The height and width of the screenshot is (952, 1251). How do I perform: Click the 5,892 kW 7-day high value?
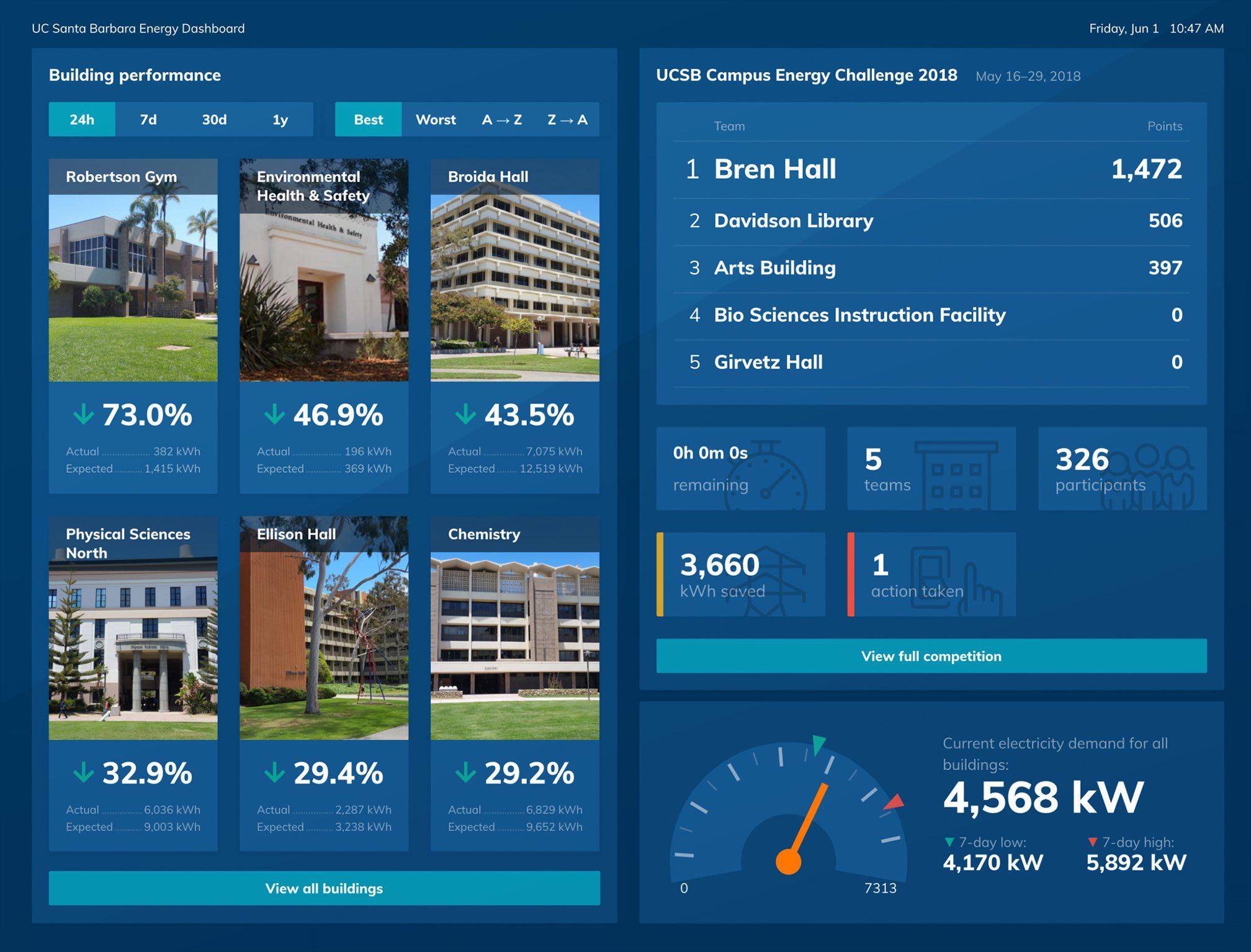[1136, 863]
